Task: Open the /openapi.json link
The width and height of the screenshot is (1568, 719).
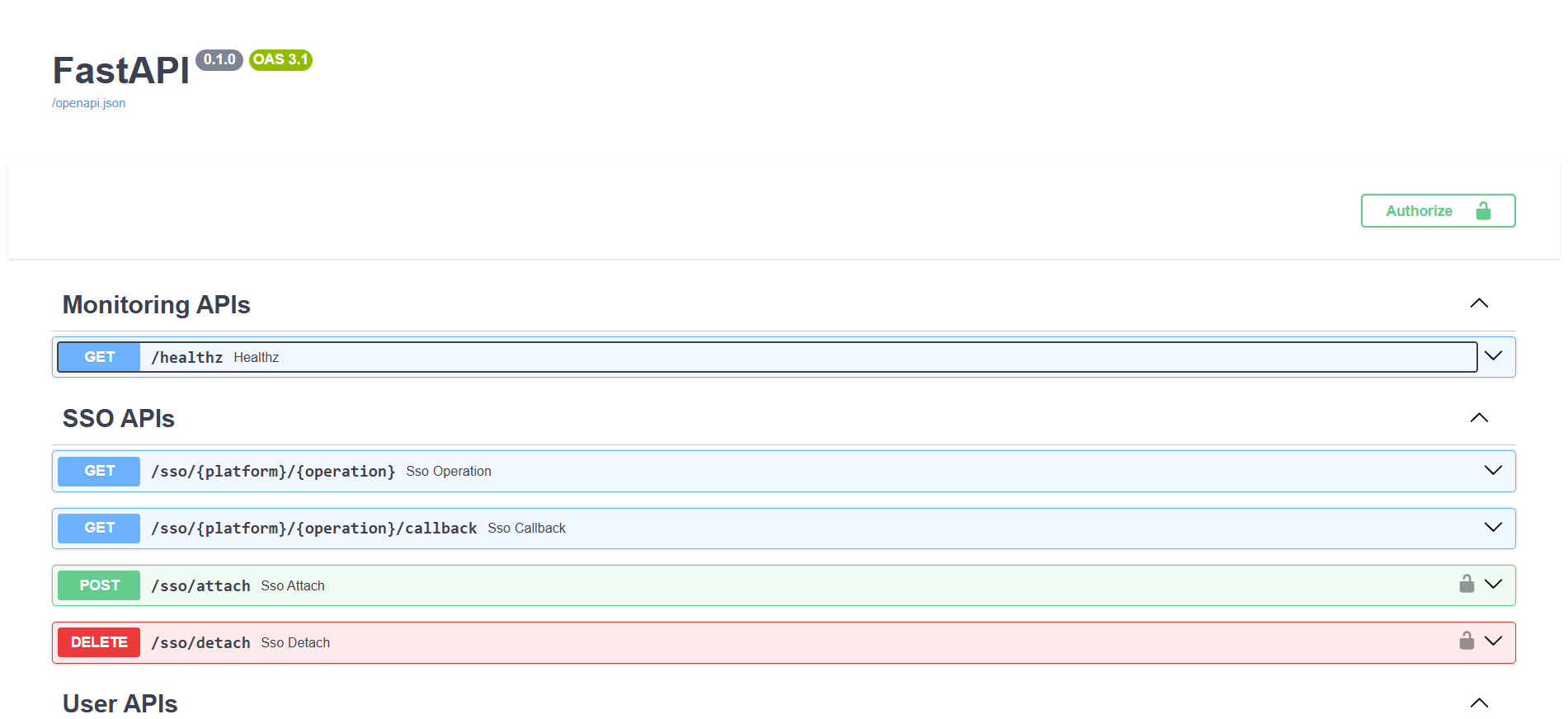Action: [x=89, y=103]
